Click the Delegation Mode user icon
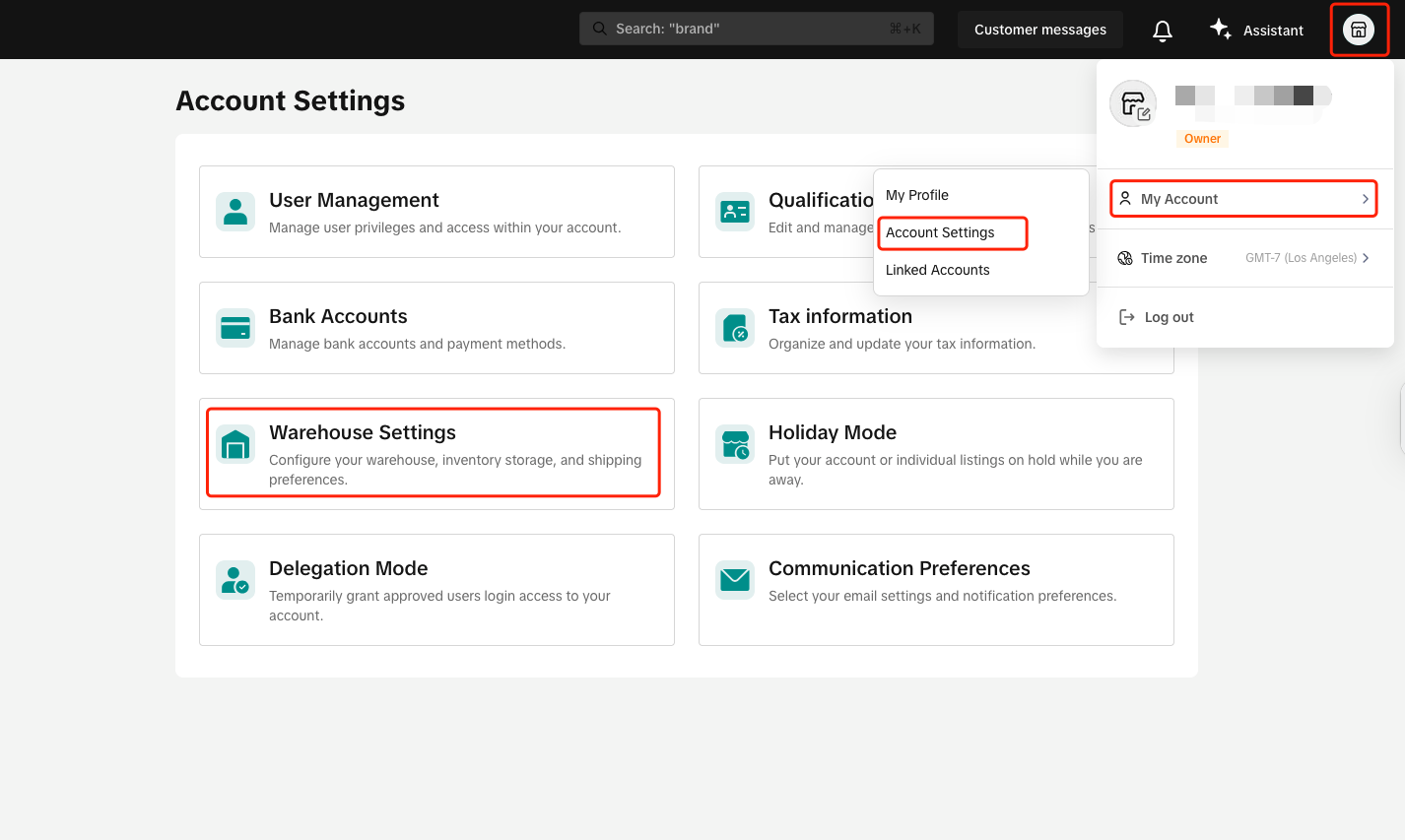The width and height of the screenshot is (1405, 840). (235, 580)
